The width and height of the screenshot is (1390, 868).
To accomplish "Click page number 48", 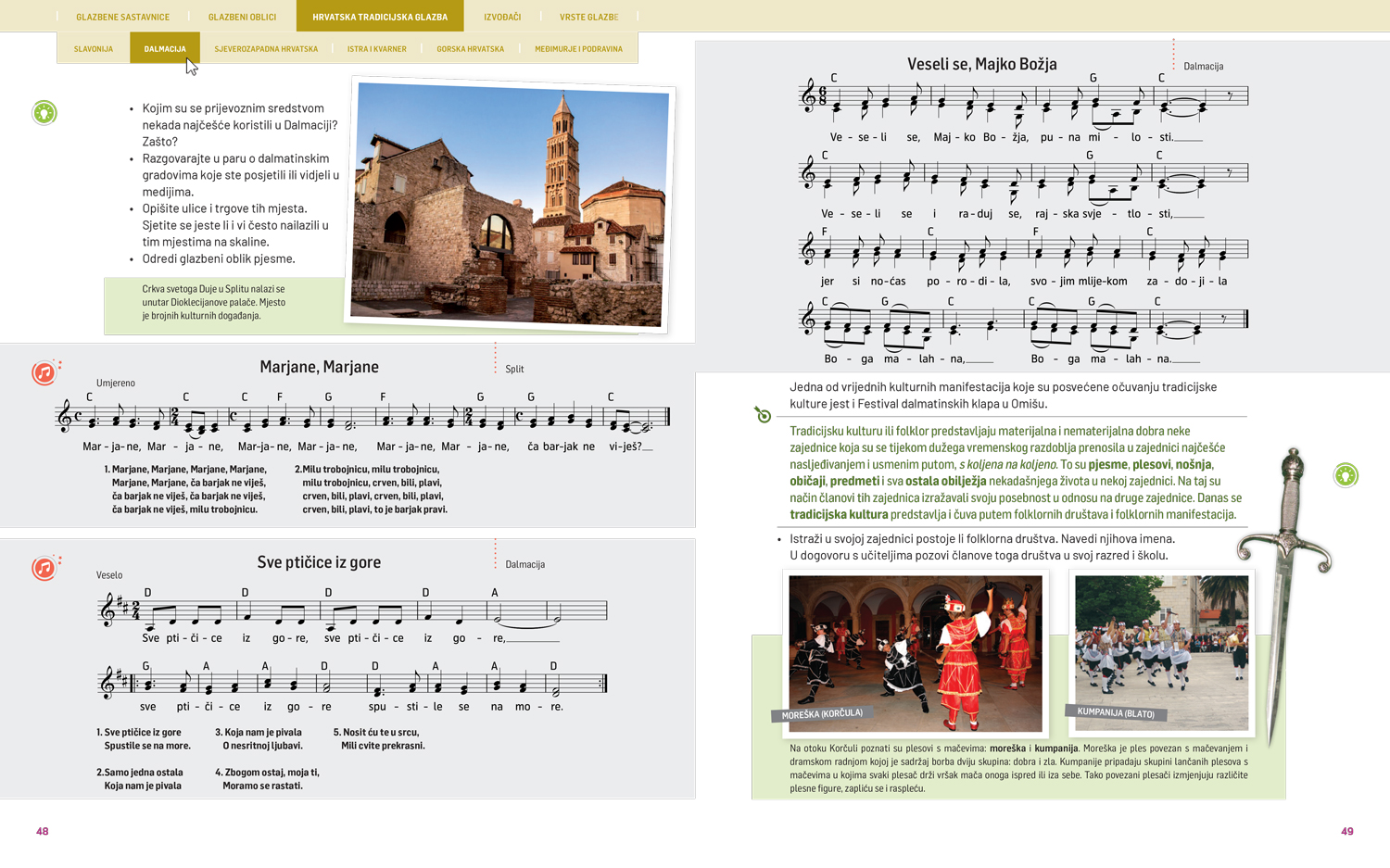I will pyautogui.click(x=42, y=831).
